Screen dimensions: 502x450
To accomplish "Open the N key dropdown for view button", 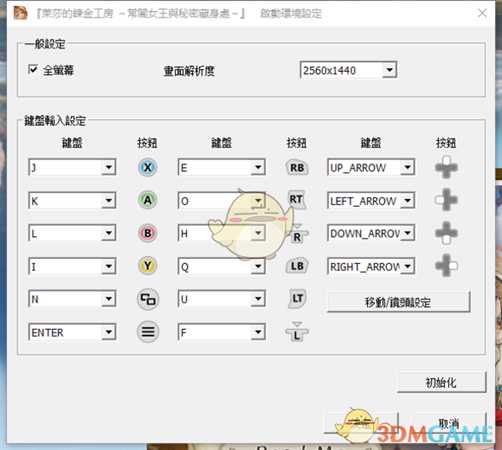I will click(x=72, y=299).
